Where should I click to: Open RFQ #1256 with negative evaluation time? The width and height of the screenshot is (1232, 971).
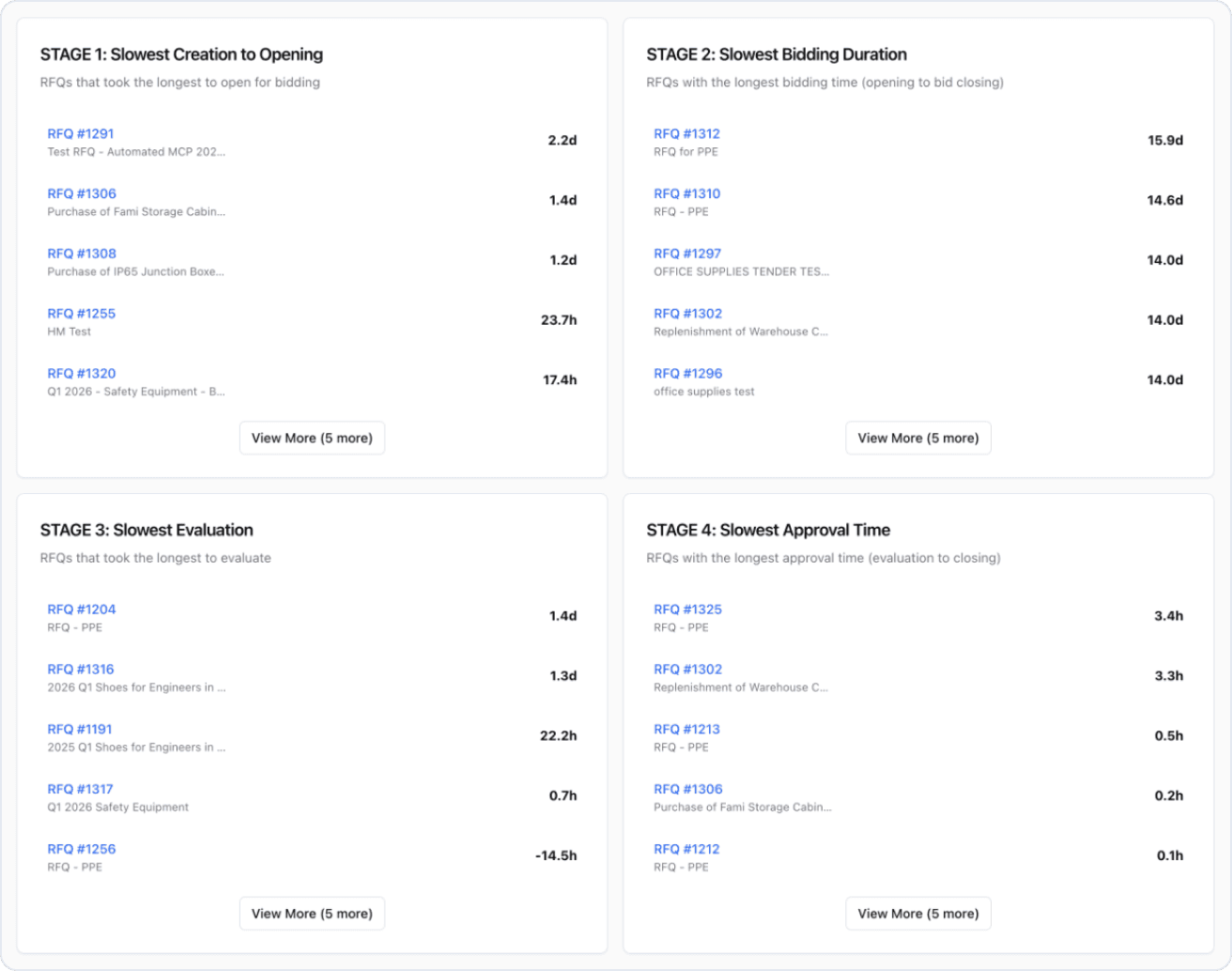point(80,848)
